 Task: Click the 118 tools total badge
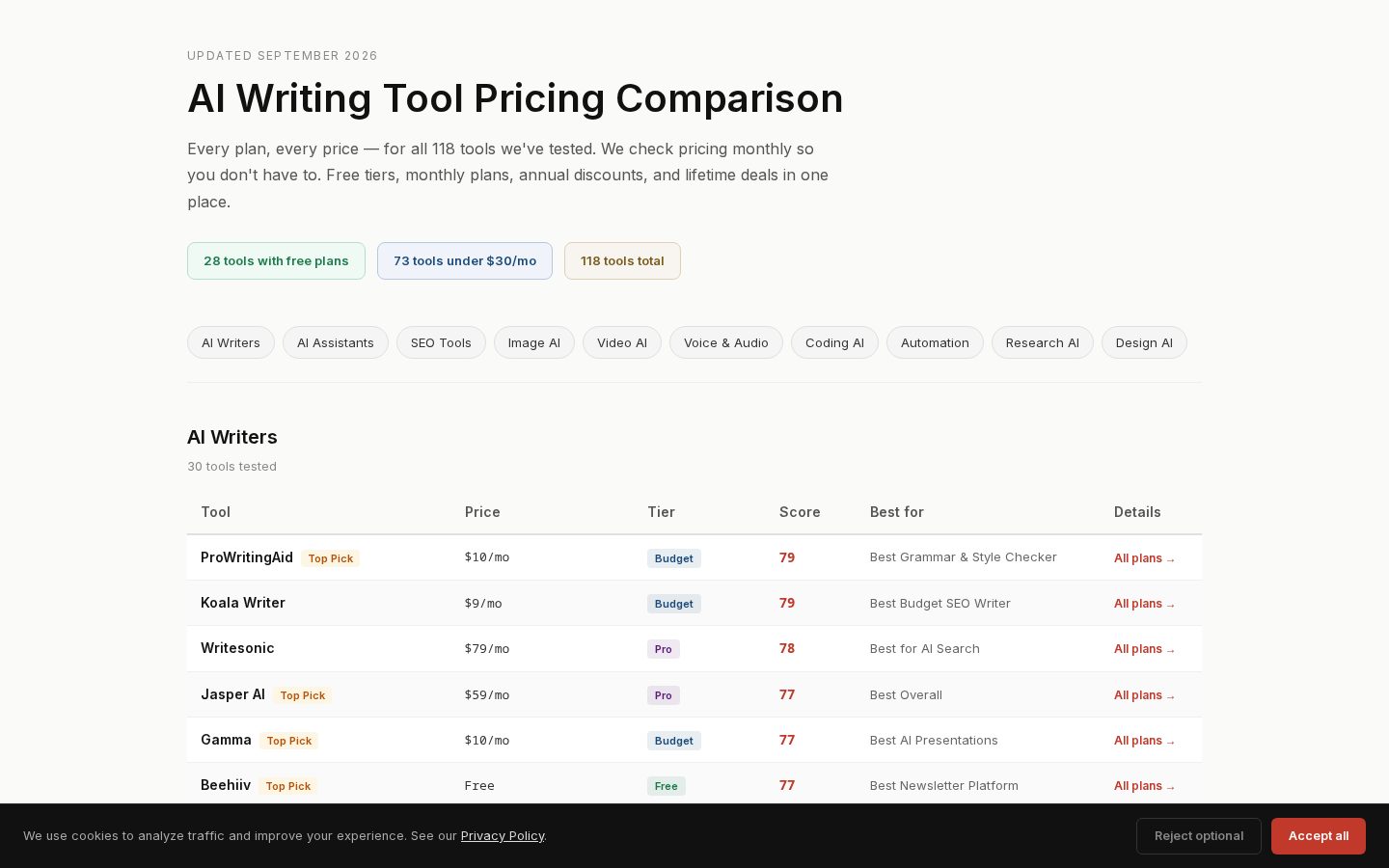tap(622, 260)
